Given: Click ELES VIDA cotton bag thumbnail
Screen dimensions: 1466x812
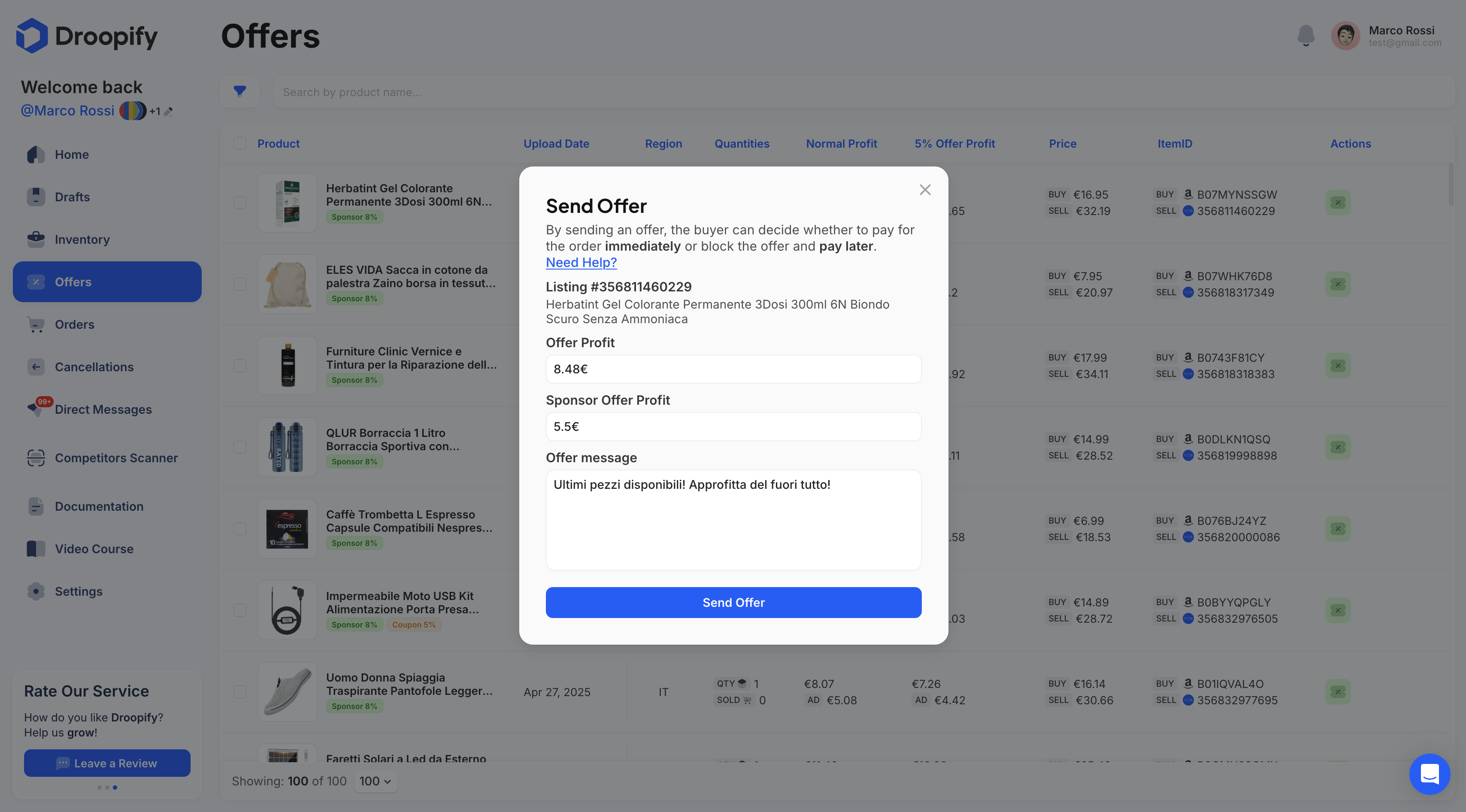Looking at the screenshot, I should coord(288,284).
